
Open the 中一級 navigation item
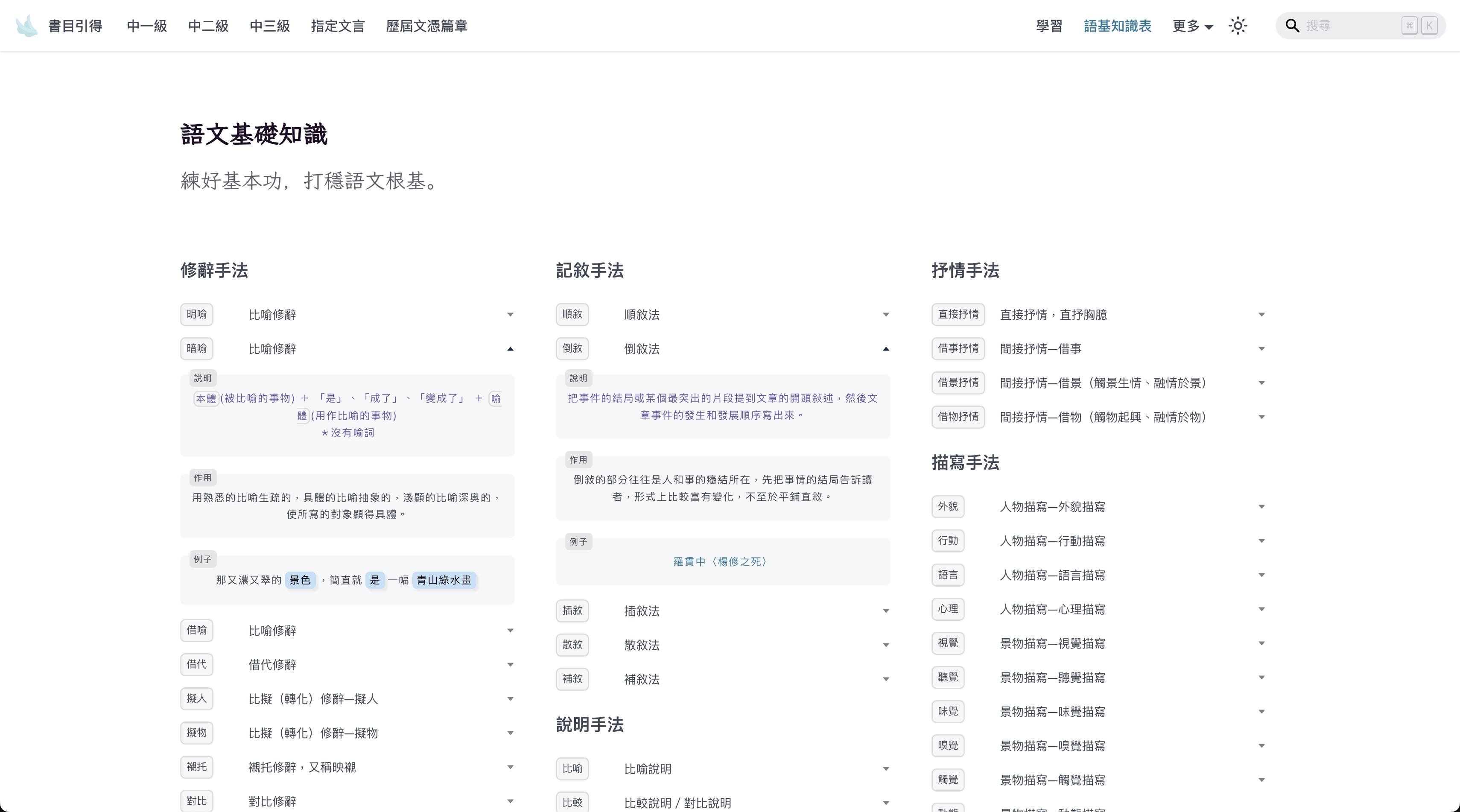point(147,26)
